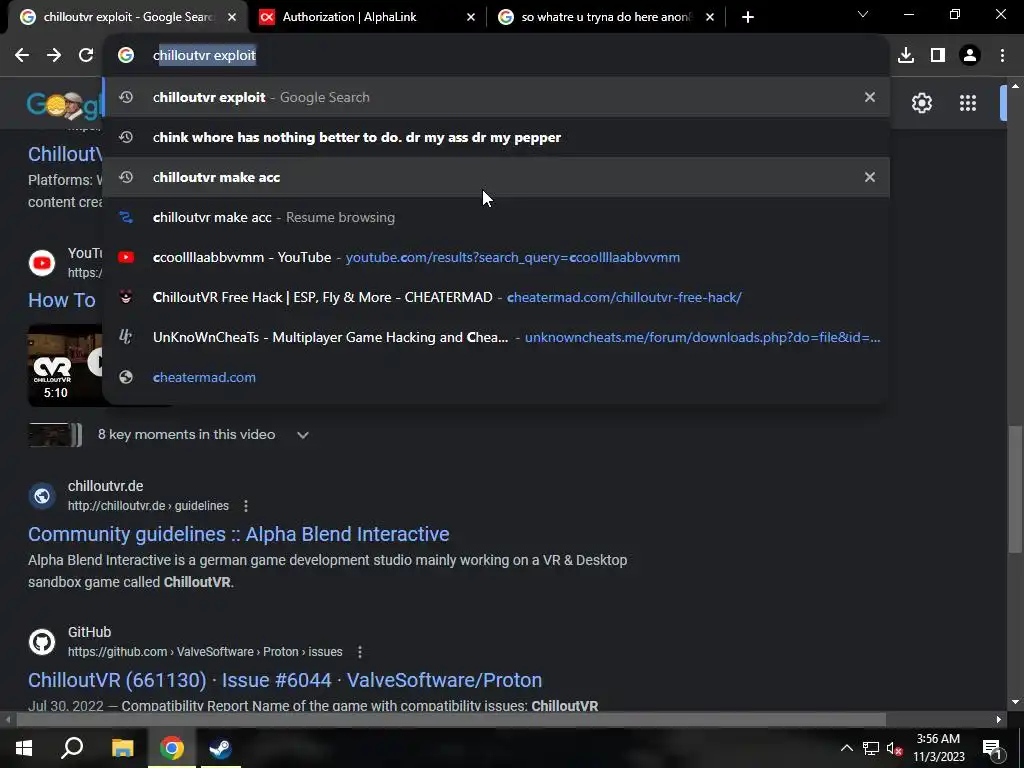
Task: Click the GitHub result favicon
Action: click(42, 642)
